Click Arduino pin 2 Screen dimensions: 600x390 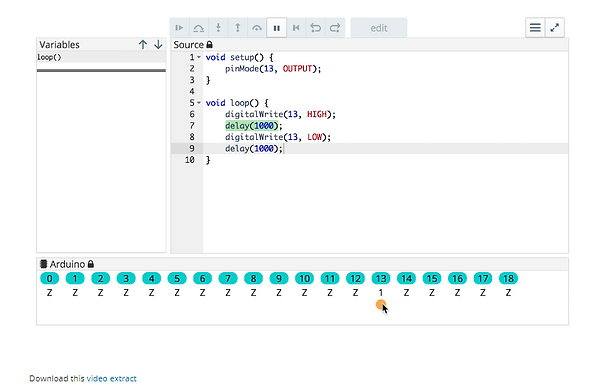(x=100, y=278)
